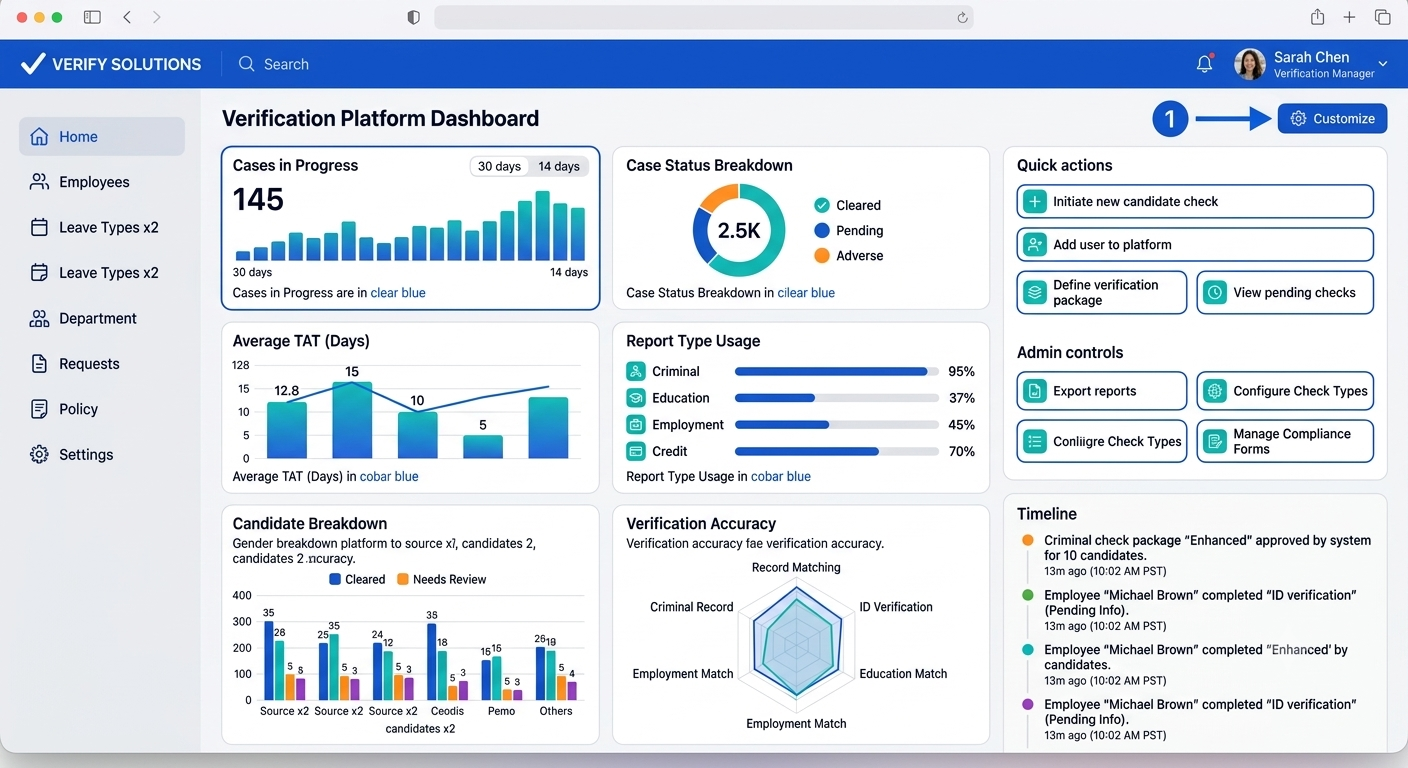Go forward using the browser forward arrow
This screenshot has height=768, width=1408.
coord(157,17)
